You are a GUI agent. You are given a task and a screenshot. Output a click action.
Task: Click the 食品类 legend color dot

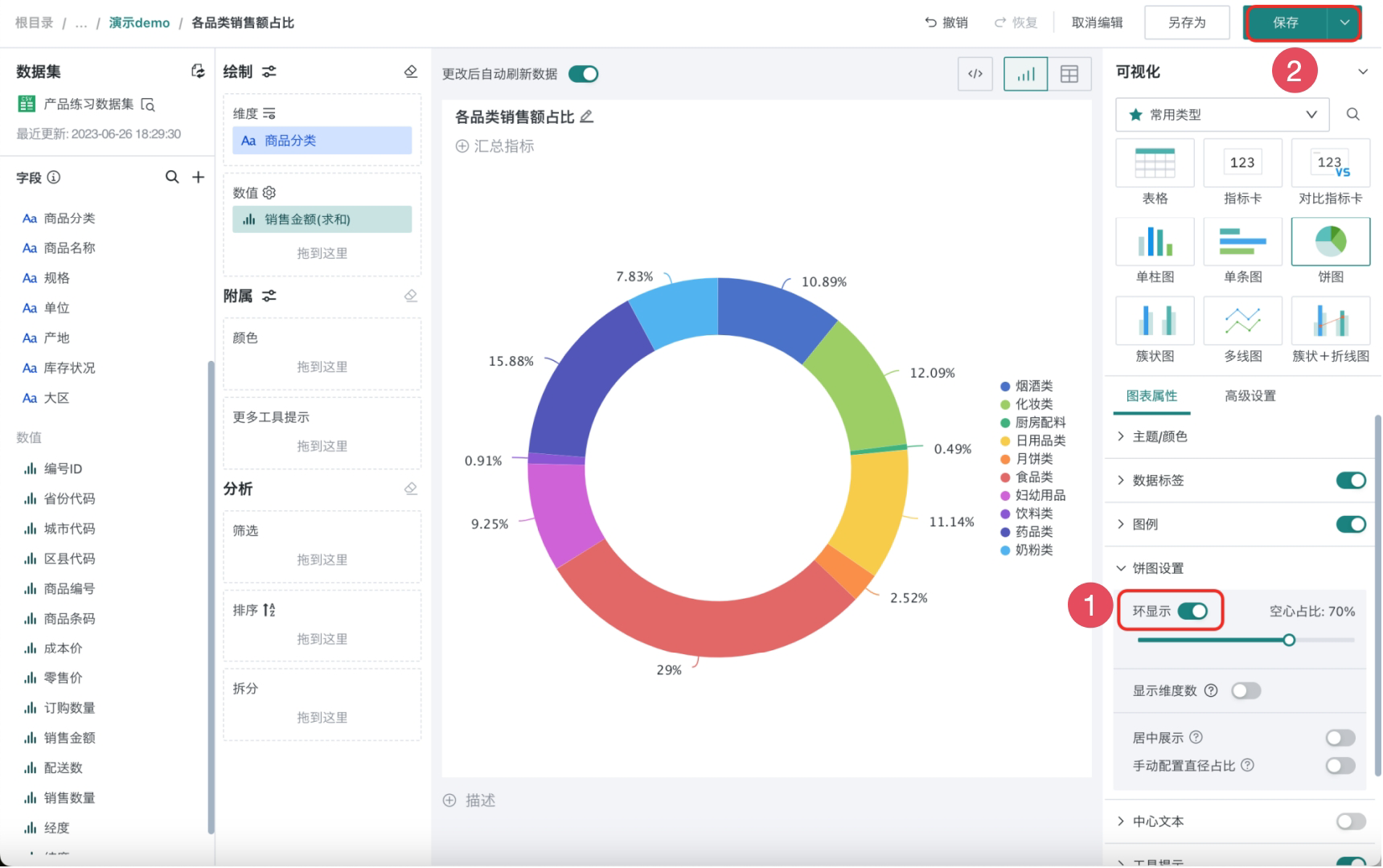[1005, 477]
